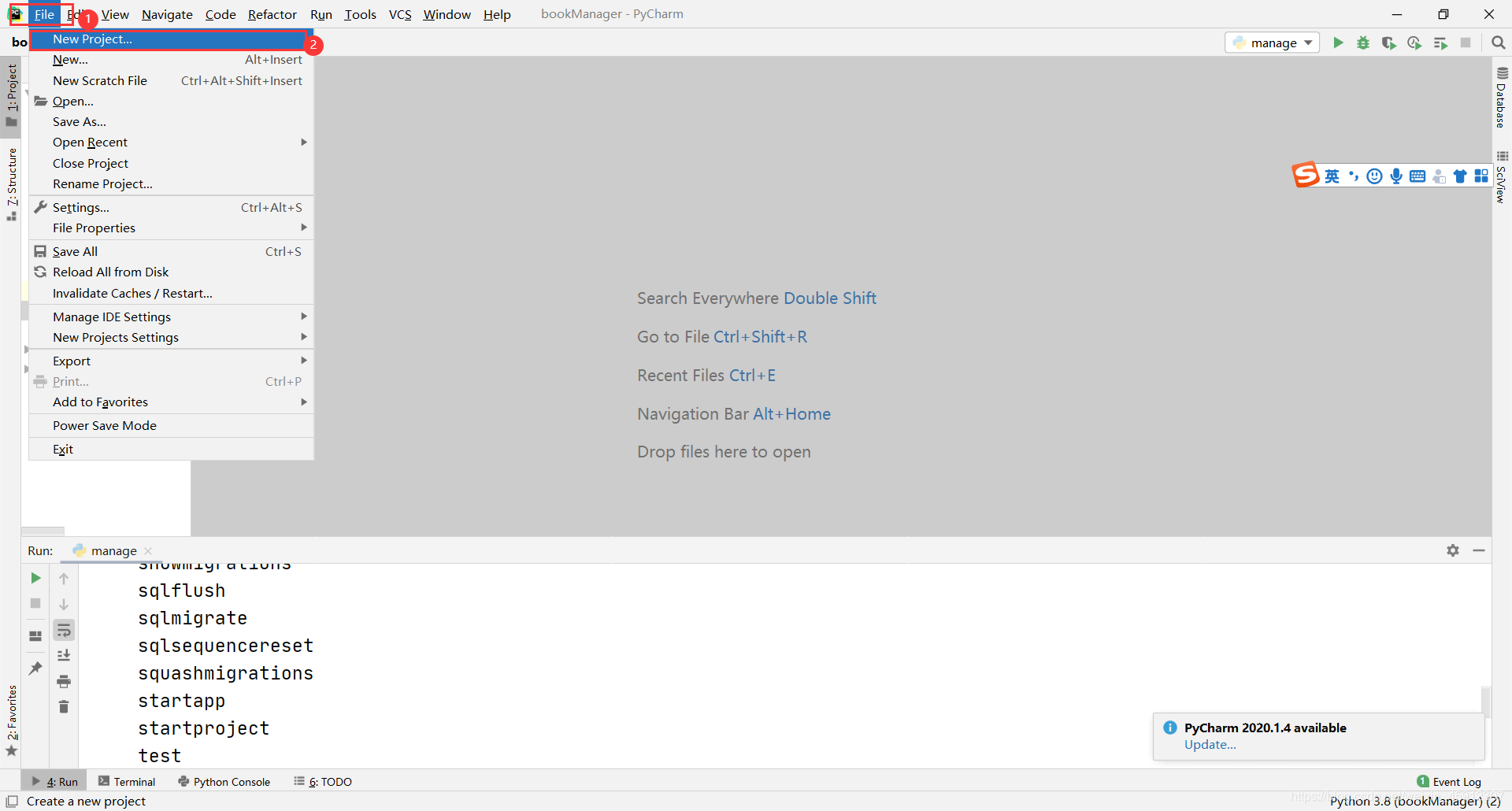Image resolution: width=1512 pixels, height=811 pixels.
Task: Expand the Manage IDE Settings submenu
Action: pyautogui.click(x=172, y=317)
